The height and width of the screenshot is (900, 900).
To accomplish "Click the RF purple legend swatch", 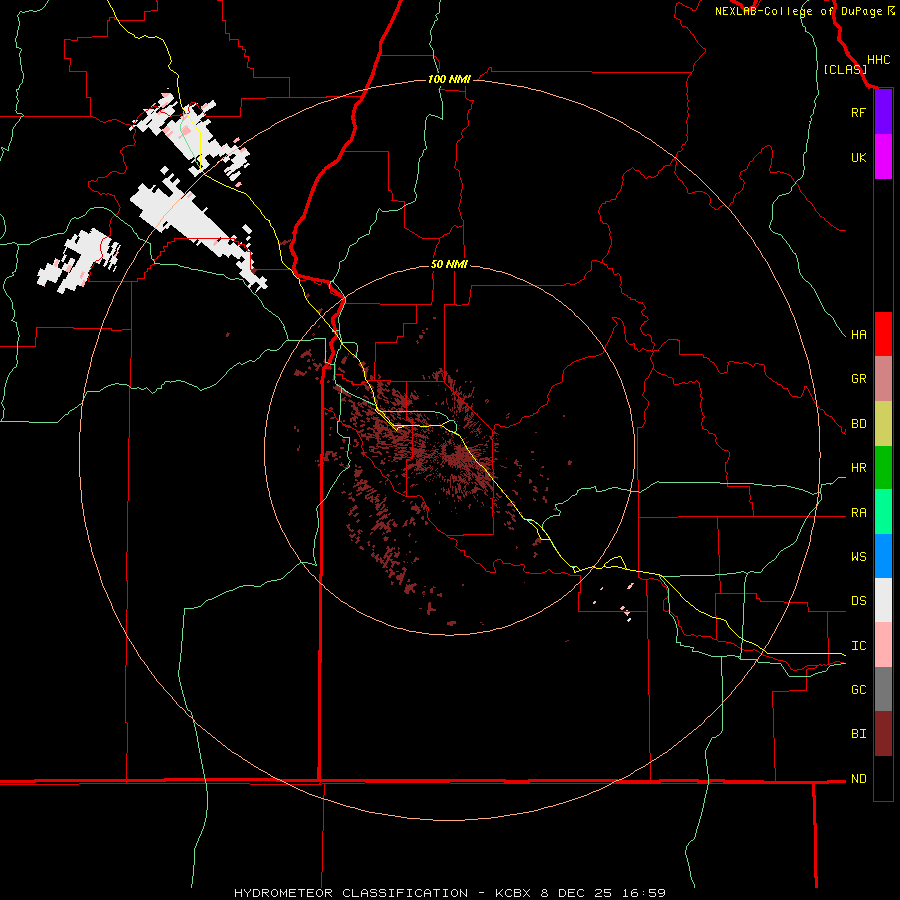I will point(883,112).
